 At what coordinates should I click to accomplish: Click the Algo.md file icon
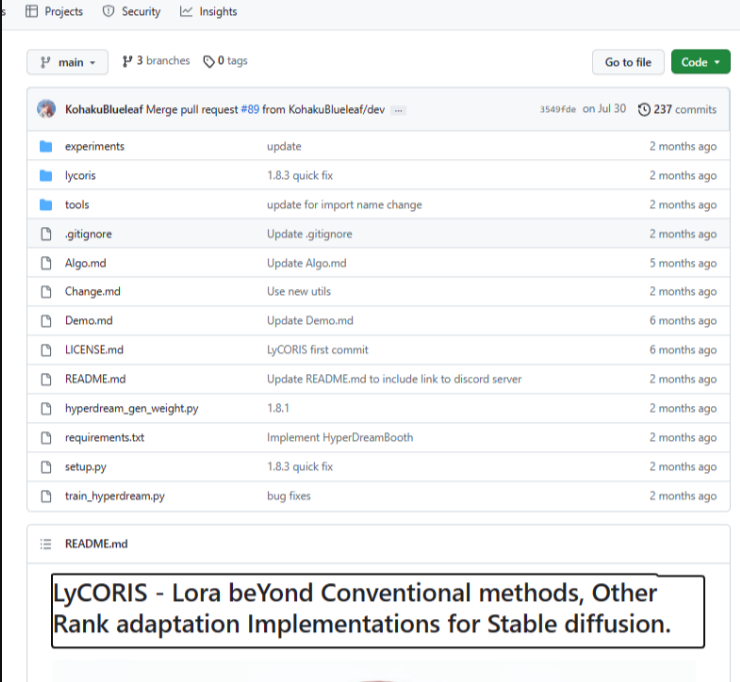click(46, 263)
